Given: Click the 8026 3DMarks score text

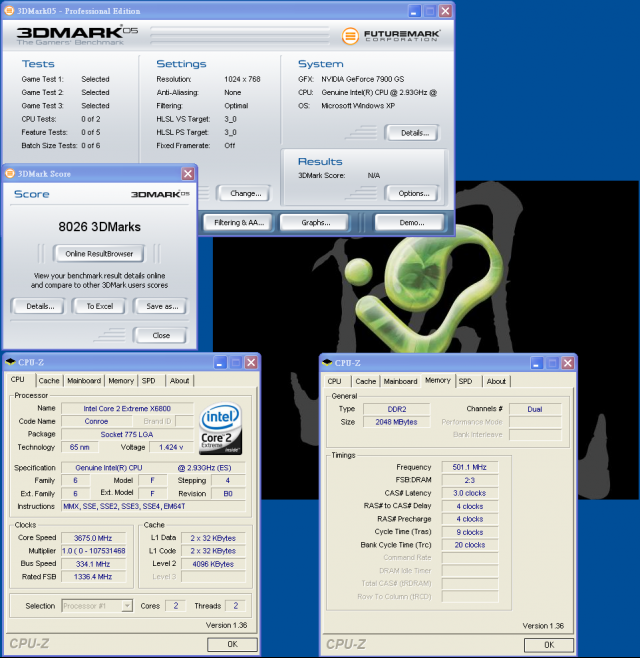Looking at the screenshot, I should pyautogui.click(x=99, y=227).
